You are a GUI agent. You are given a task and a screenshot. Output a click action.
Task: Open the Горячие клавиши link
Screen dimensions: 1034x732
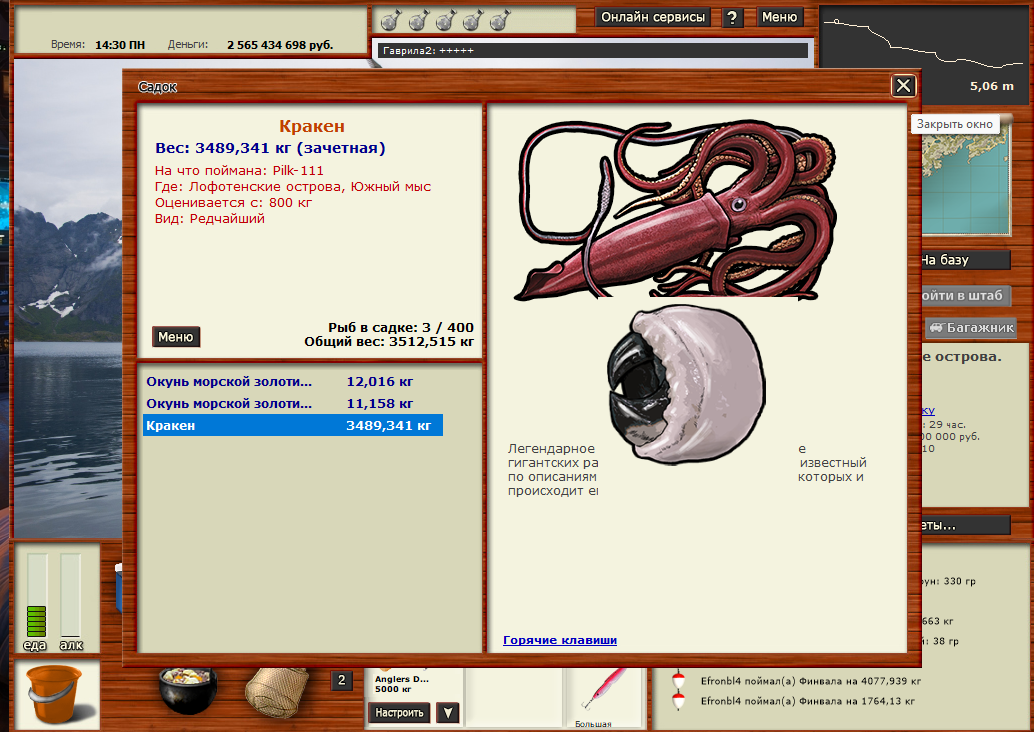click(x=560, y=640)
